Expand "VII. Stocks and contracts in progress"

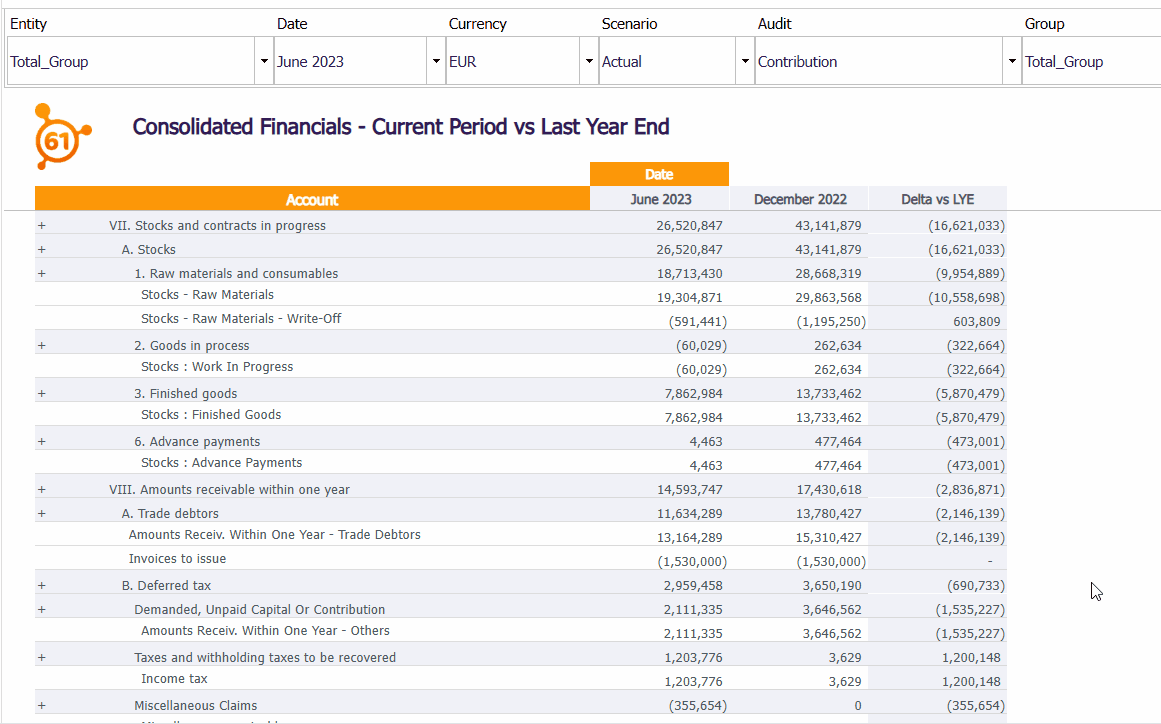tap(41, 225)
